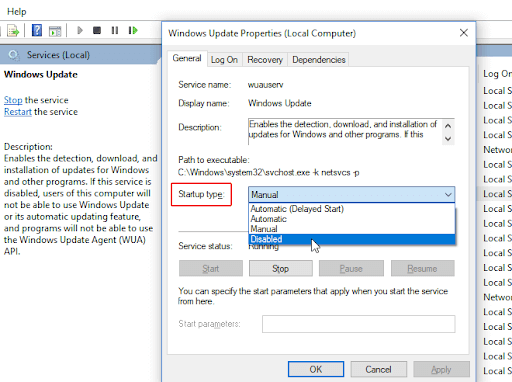
Task: Select the Services (Local) header icon
Action: (x=13, y=55)
